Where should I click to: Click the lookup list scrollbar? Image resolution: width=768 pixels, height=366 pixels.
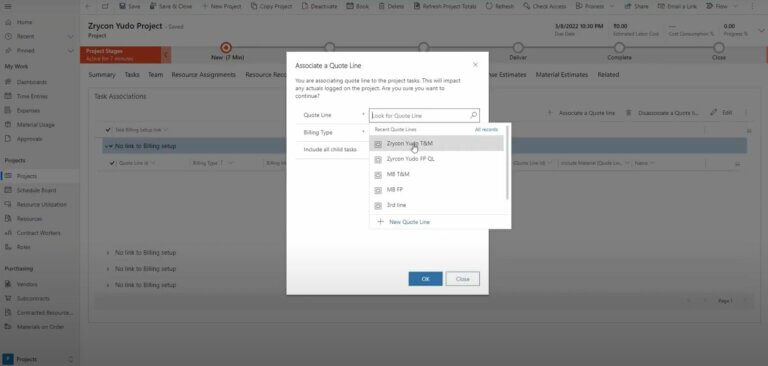click(x=507, y=163)
